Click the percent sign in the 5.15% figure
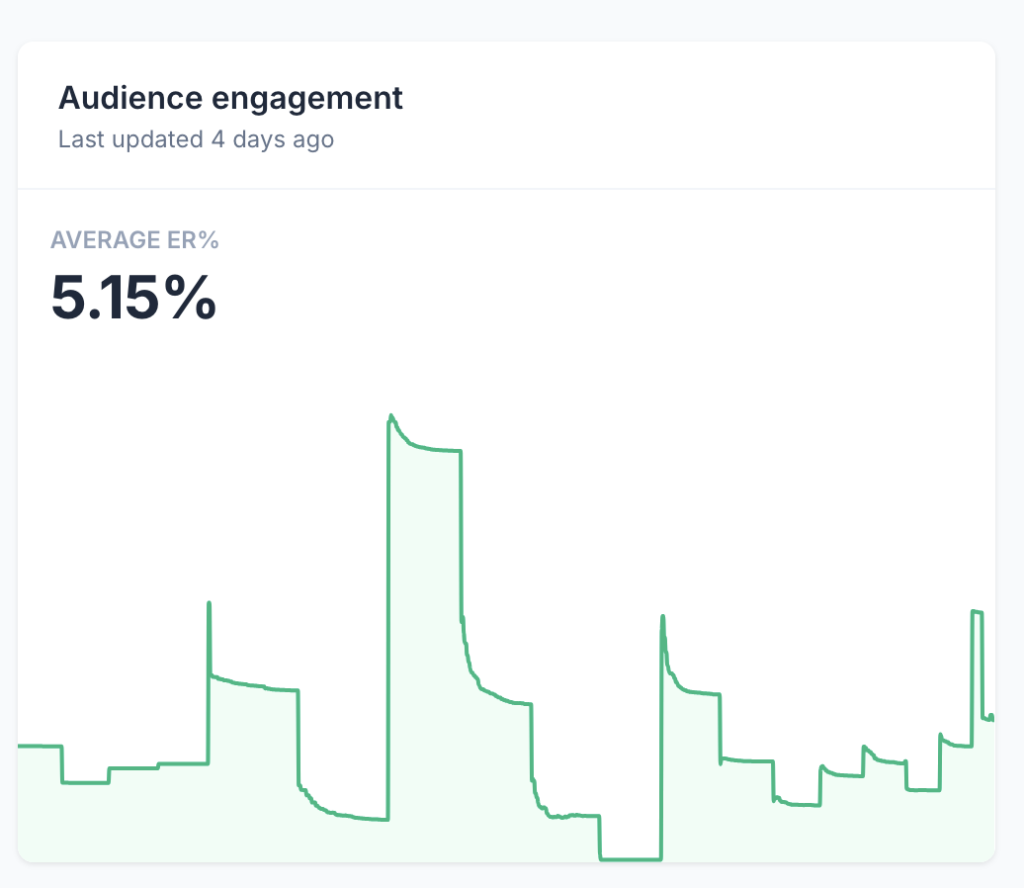 [191, 297]
